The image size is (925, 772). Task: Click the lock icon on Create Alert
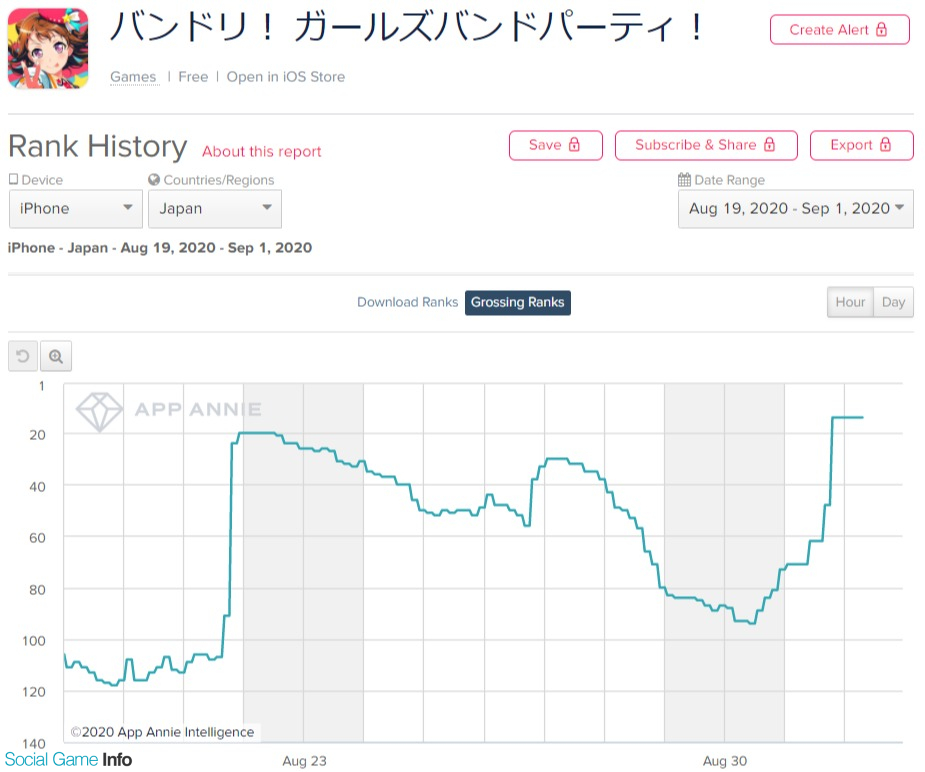tap(881, 30)
